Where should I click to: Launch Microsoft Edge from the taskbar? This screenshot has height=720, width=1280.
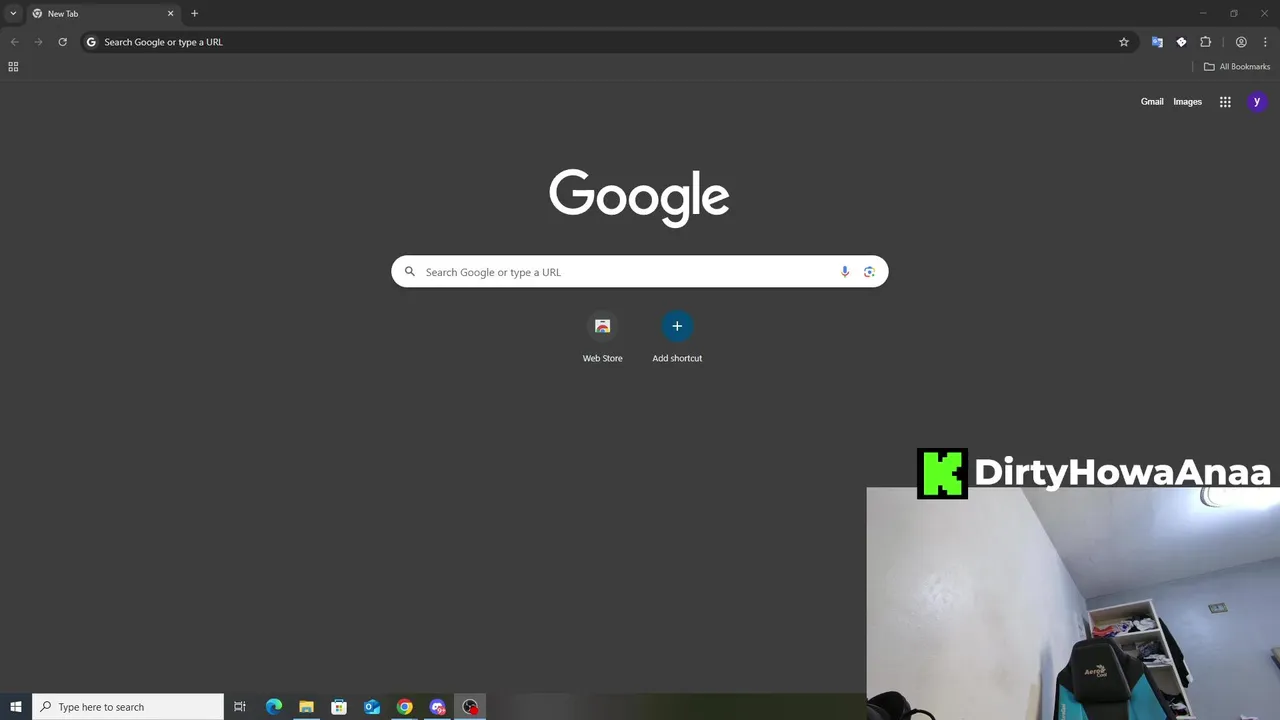[273, 707]
